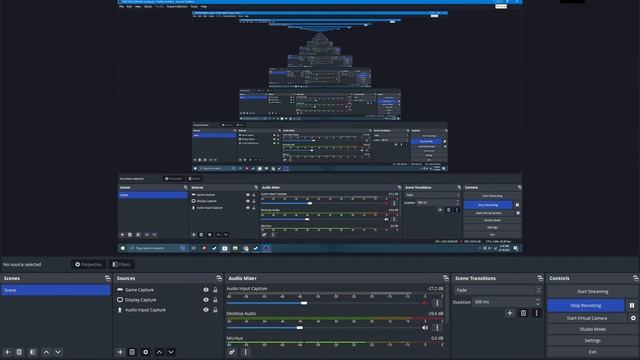Float the Scenes dock
640x360 pixels.
pos(107,278)
